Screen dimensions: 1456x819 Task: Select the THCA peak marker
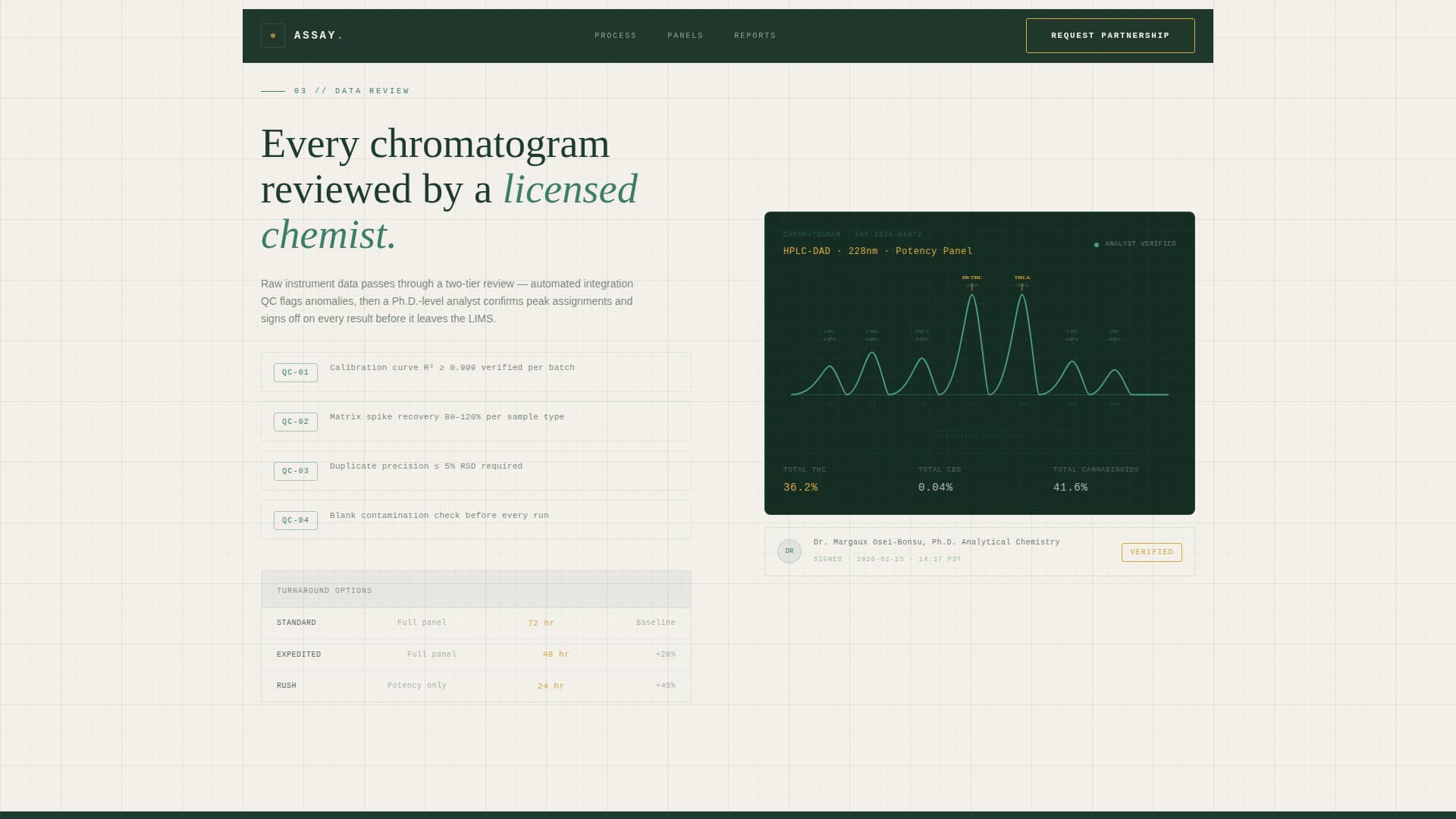(1023, 278)
